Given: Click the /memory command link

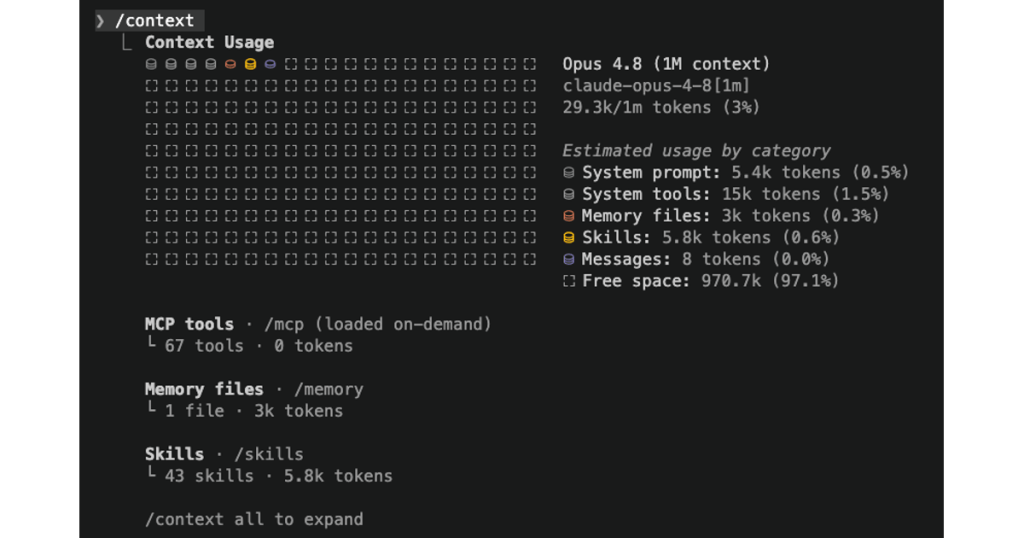Looking at the screenshot, I should (328, 389).
